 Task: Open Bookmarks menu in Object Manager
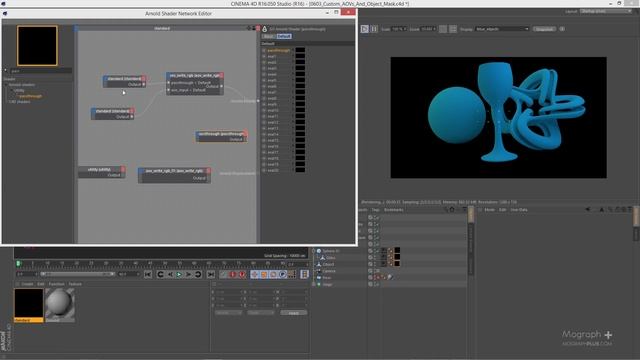393,210
